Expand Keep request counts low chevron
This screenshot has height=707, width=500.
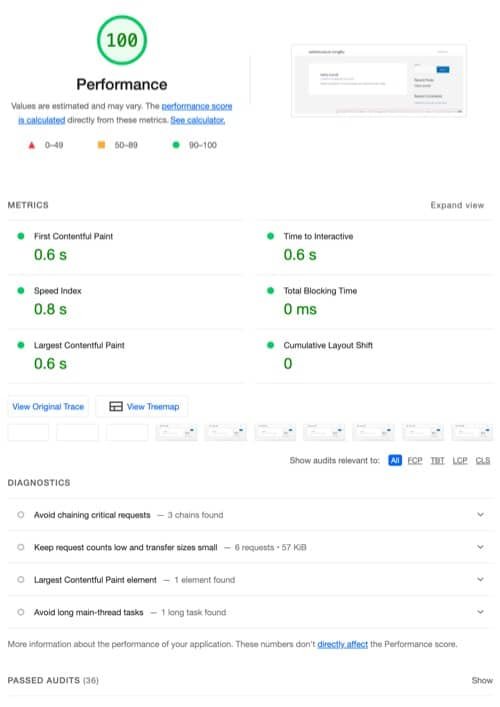[481, 547]
